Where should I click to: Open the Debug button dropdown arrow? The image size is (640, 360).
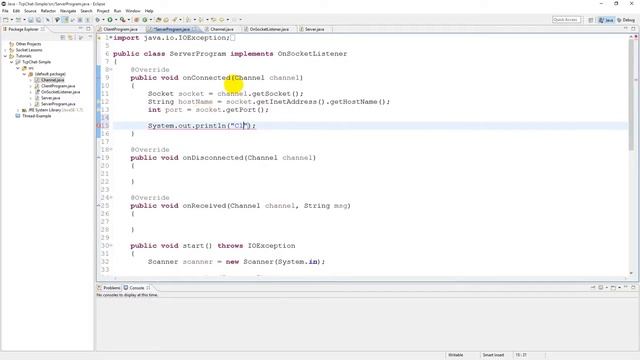(x=103, y=20)
